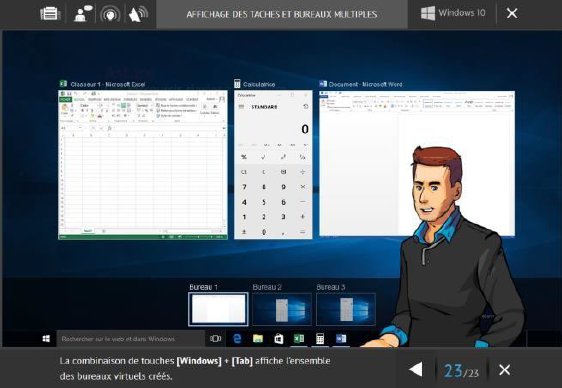
Task: Open File Explorer from the taskbar
Action: [258, 339]
